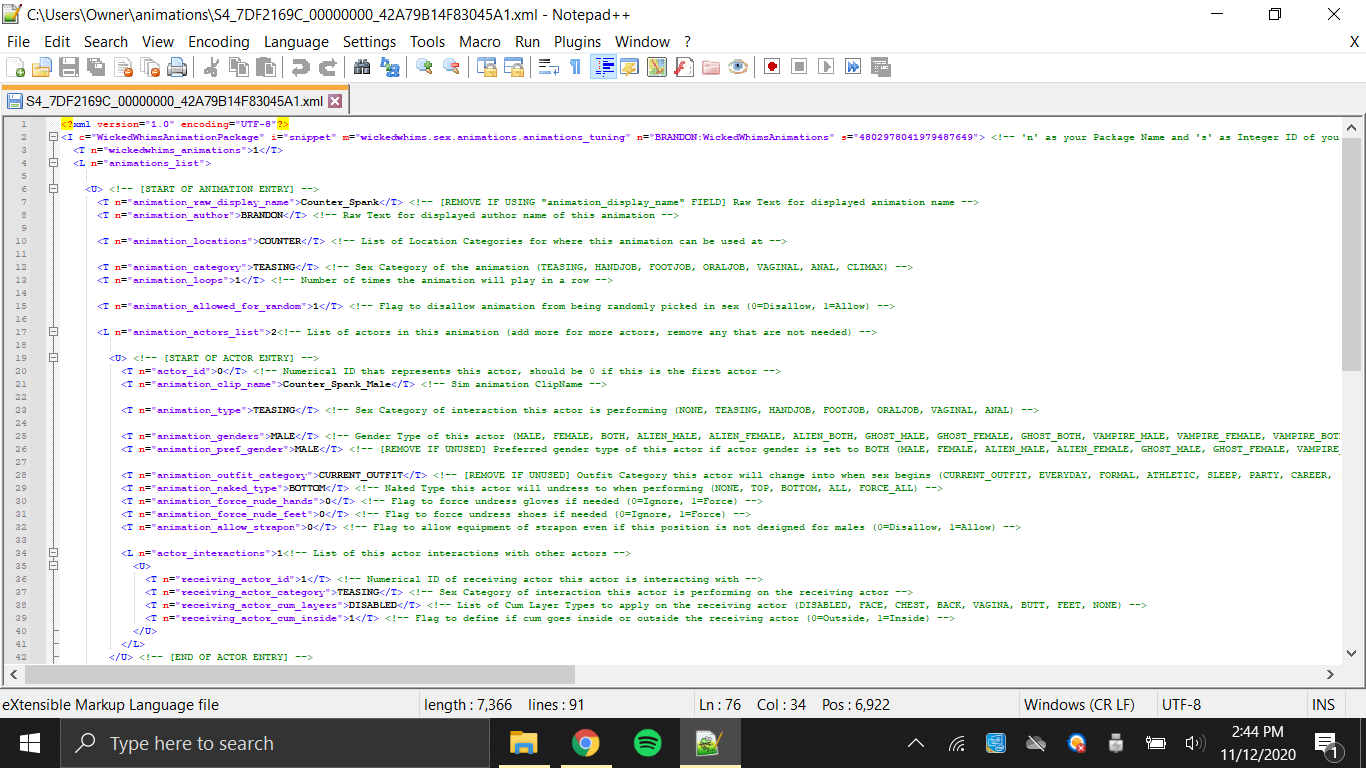
Task: Click the Save All toolbar icon
Action: (96, 67)
